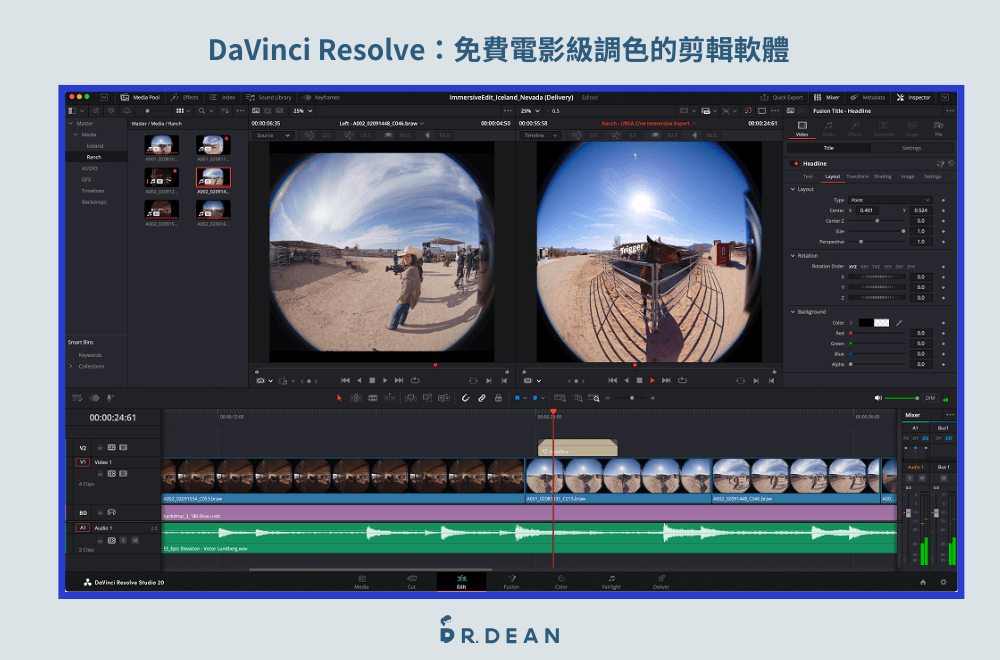Screen dimensions: 1000x660
Task: Expand the Collections smart bin
Action: [71, 366]
